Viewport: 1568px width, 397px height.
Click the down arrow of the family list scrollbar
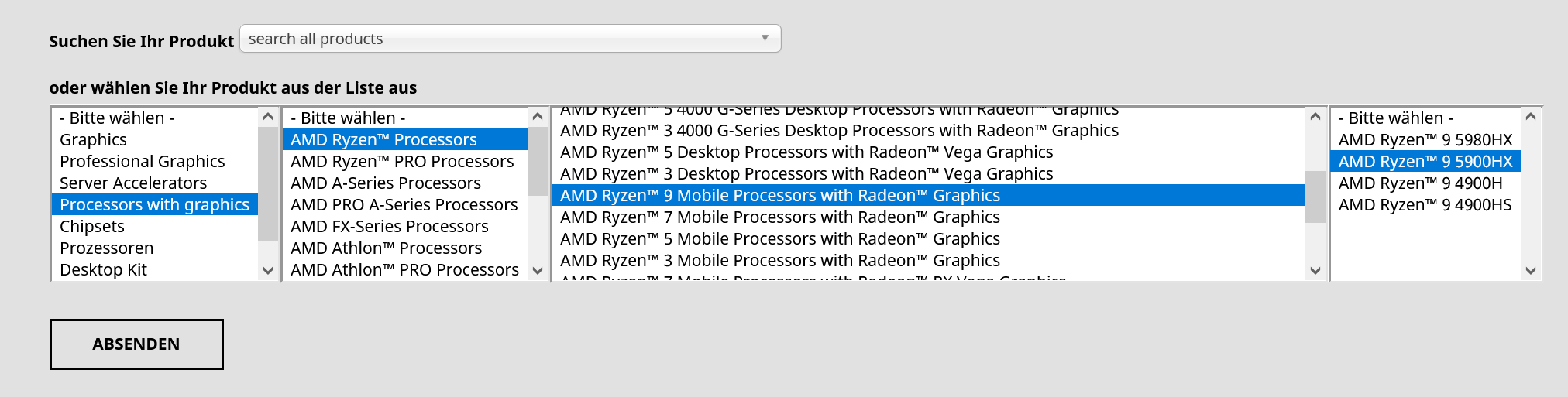pos(538,270)
